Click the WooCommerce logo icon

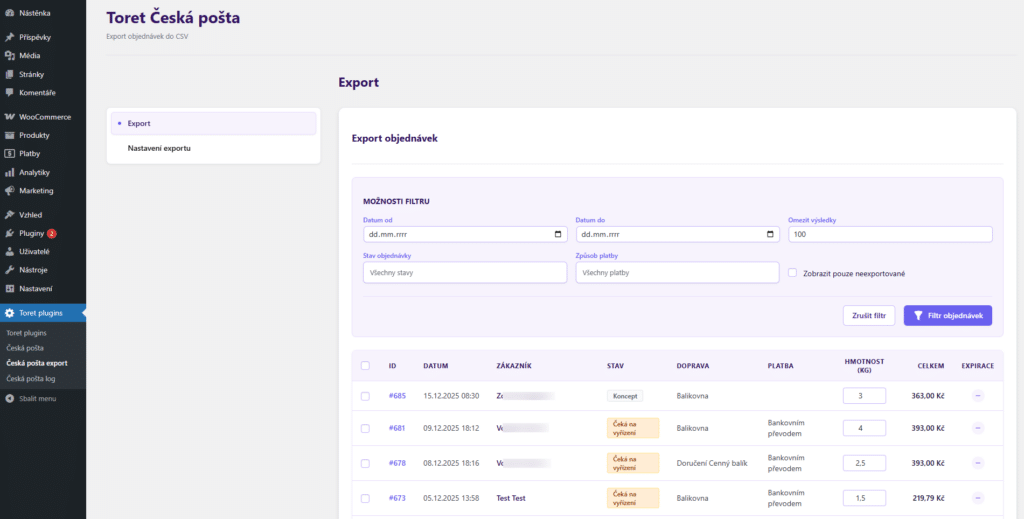pyautogui.click(x=10, y=117)
